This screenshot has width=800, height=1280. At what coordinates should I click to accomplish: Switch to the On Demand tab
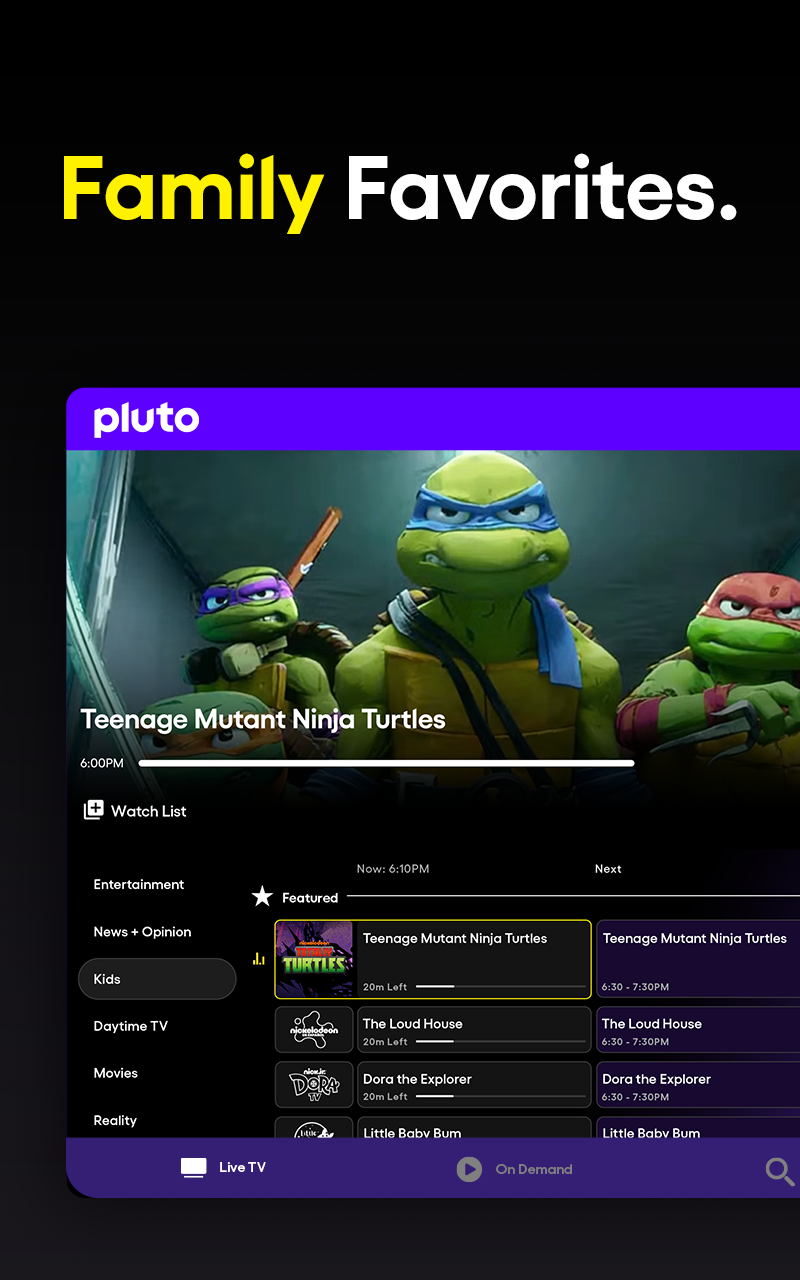pyautogui.click(x=514, y=1169)
